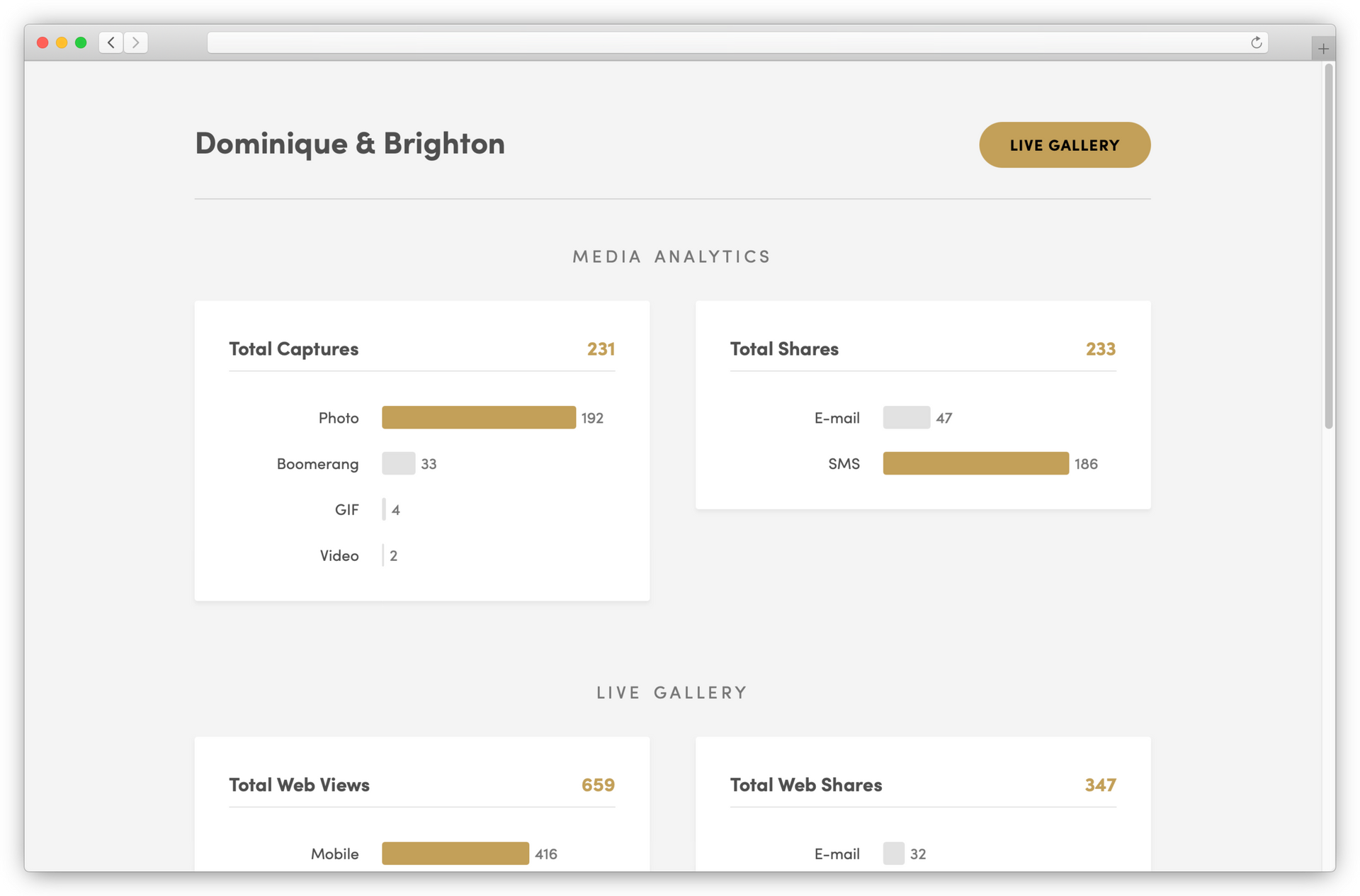The image size is (1360, 896).
Task: Click the Total Web Shares count 347
Action: pos(1100,785)
